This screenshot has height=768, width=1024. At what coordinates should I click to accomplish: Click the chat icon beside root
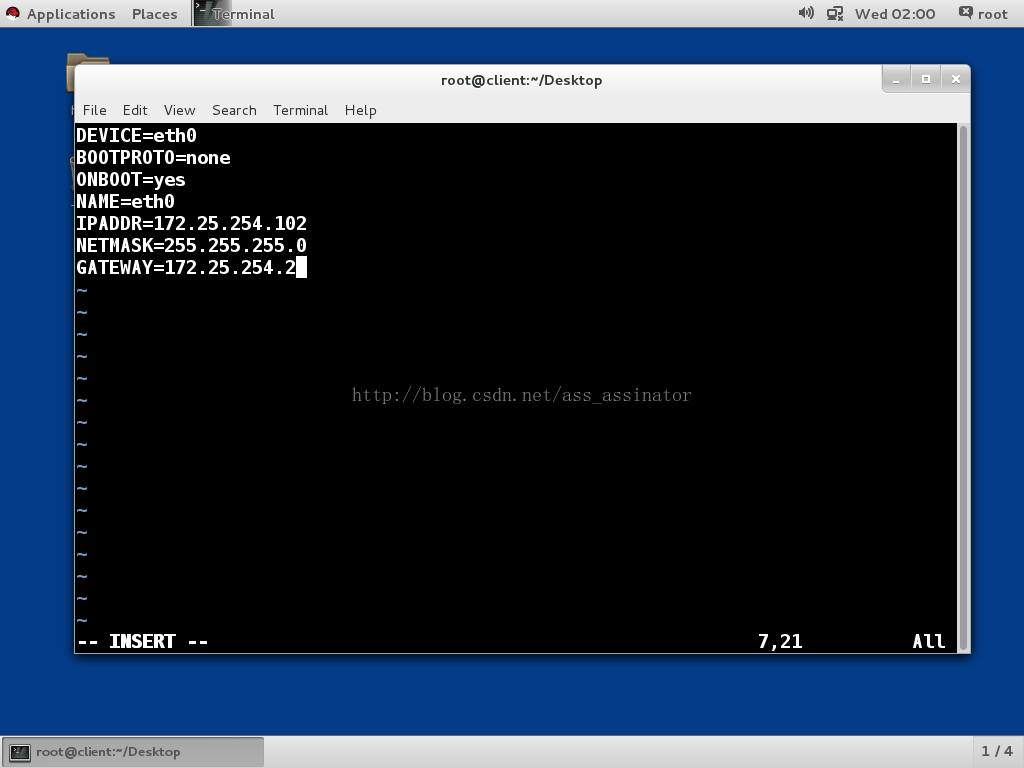pos(965,12)
